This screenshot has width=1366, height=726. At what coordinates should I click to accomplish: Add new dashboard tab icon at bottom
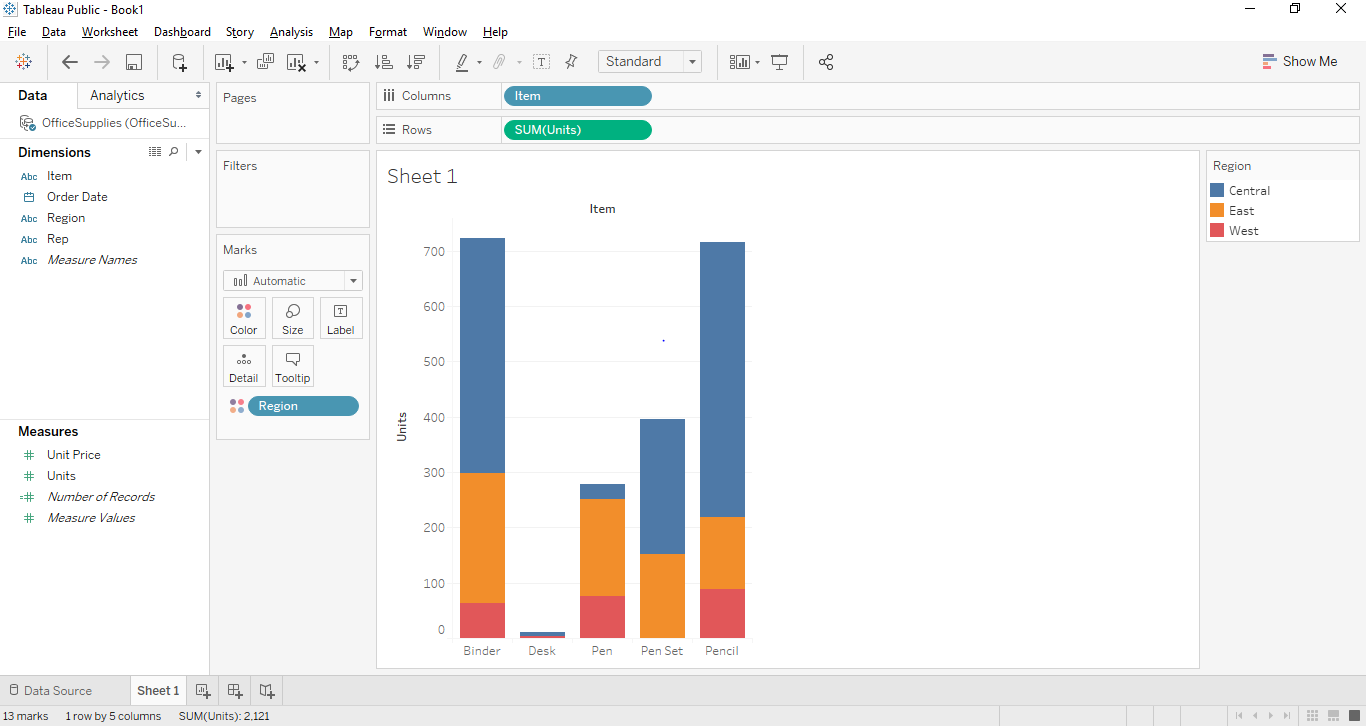point(235,690)
